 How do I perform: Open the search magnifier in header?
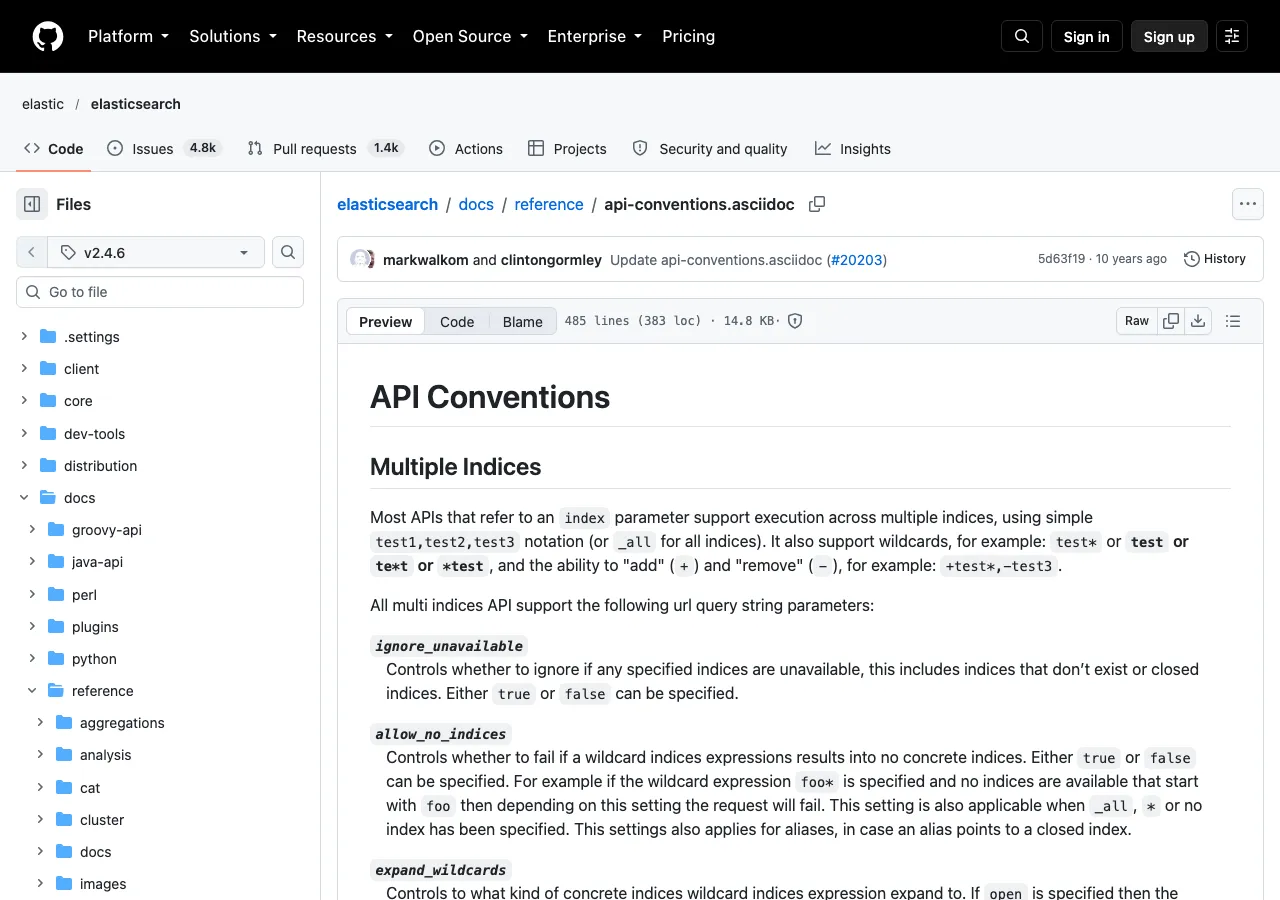point(1022,36)
